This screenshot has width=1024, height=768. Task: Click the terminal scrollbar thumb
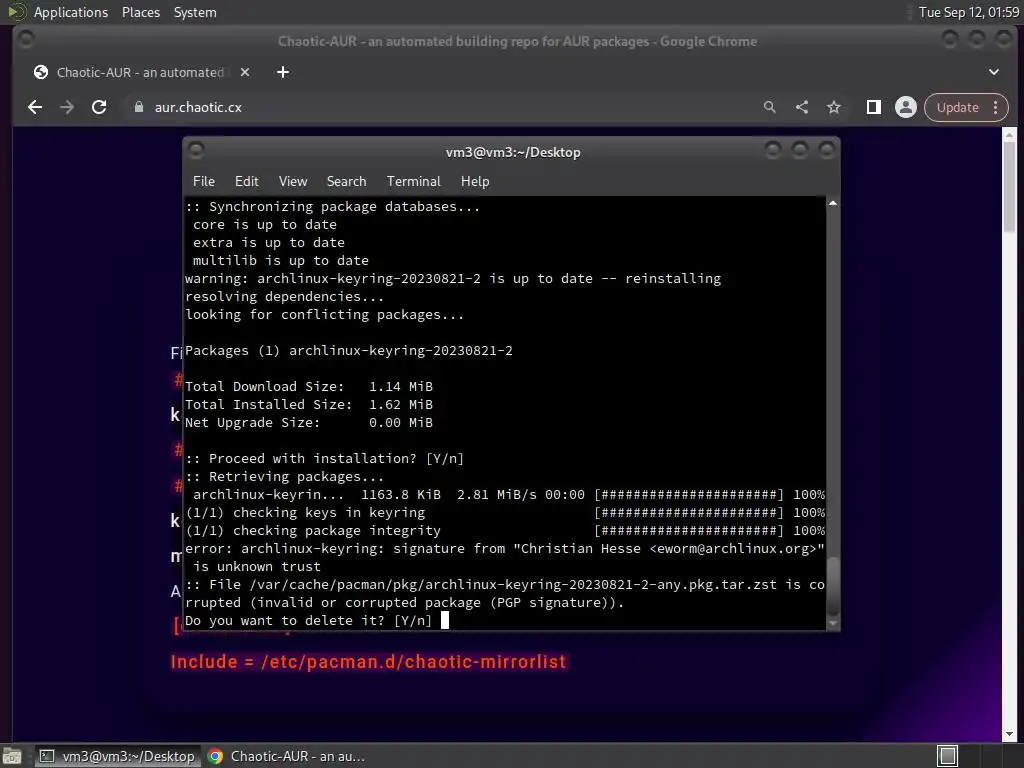[833, 586]
